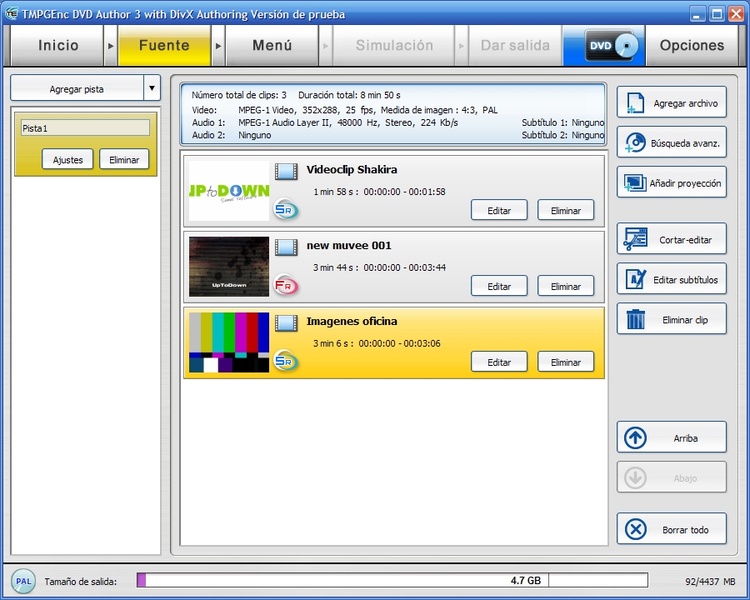Click Editar for Videoclip Shakira

point(499,210)
